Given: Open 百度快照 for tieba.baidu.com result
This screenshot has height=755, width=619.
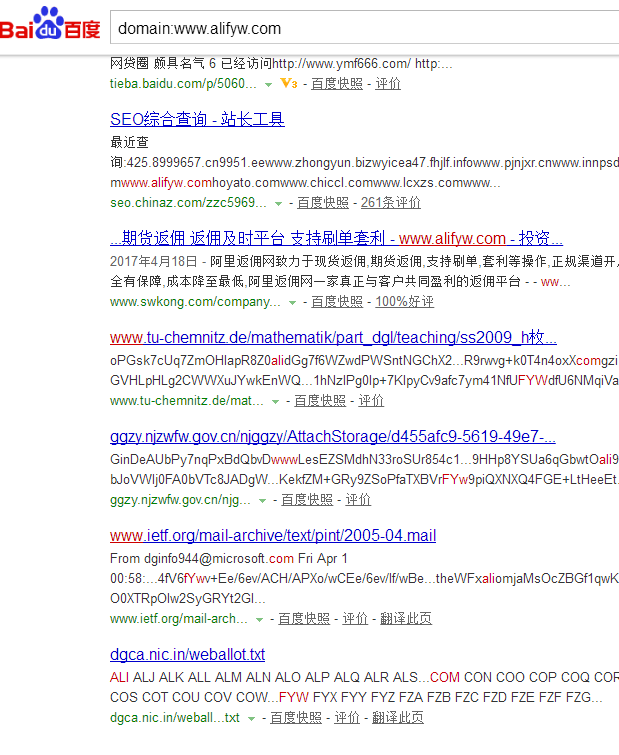Looking at the screenshot, I should [x=337, y=84].
